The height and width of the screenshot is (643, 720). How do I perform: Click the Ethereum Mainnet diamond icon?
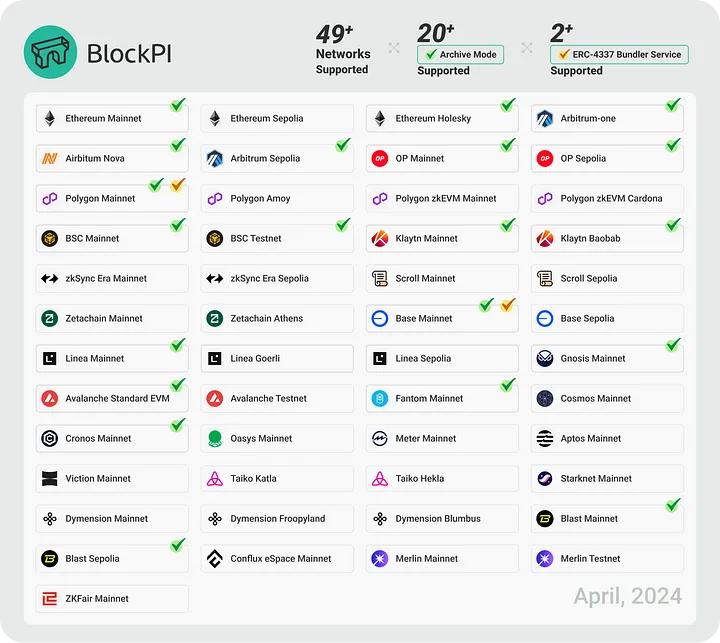(50, 118)
